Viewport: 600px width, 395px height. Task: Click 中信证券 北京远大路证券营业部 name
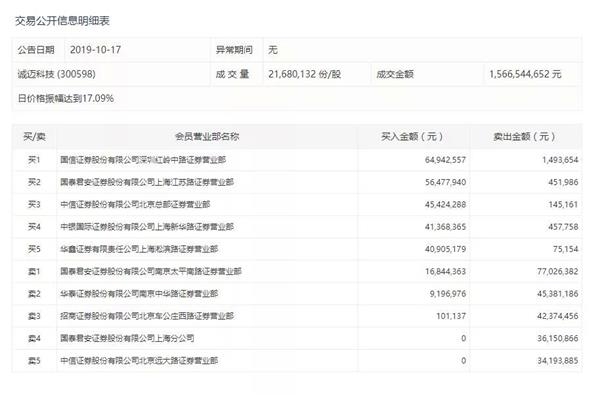tap(139, 361)
